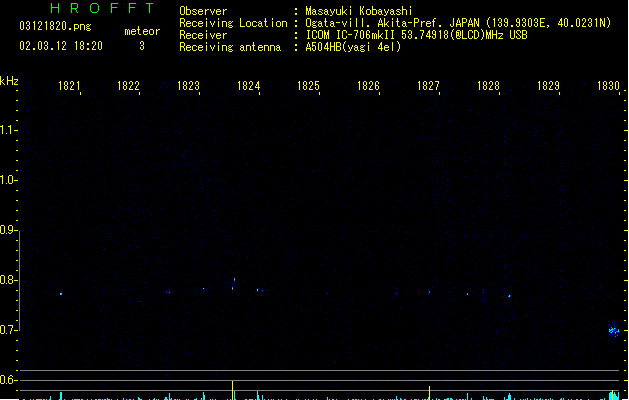629x400 pixels.
Task: Click the 1830 time axis label
Action: (608, 86)
